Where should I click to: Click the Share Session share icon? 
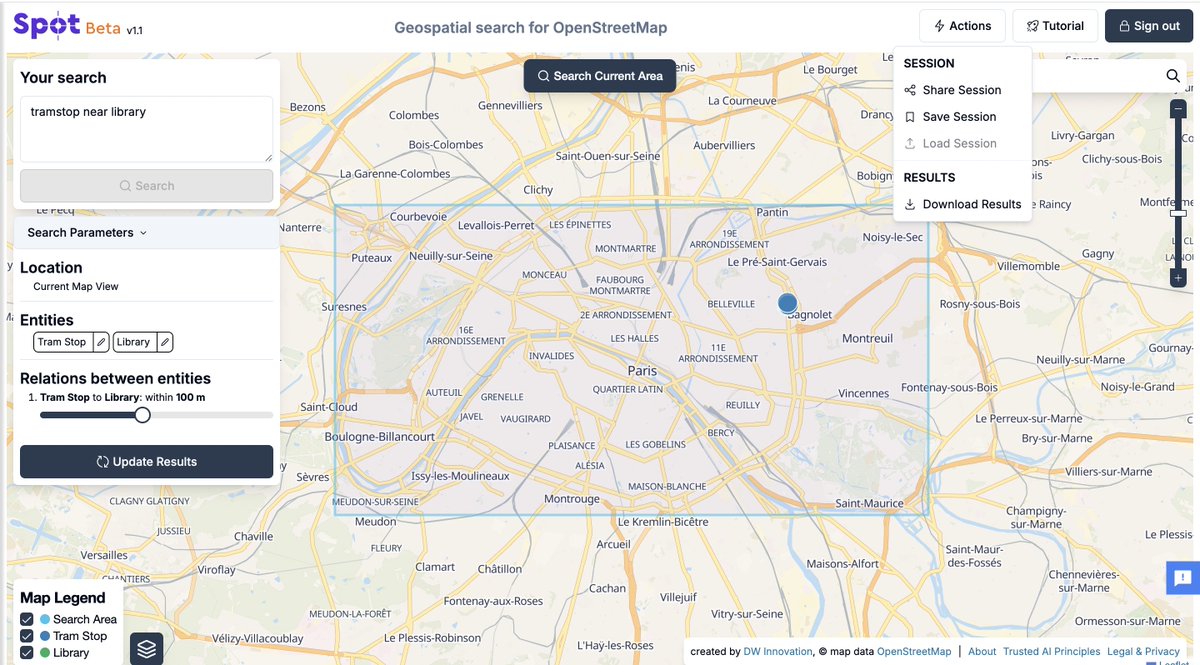coord(910,90)
